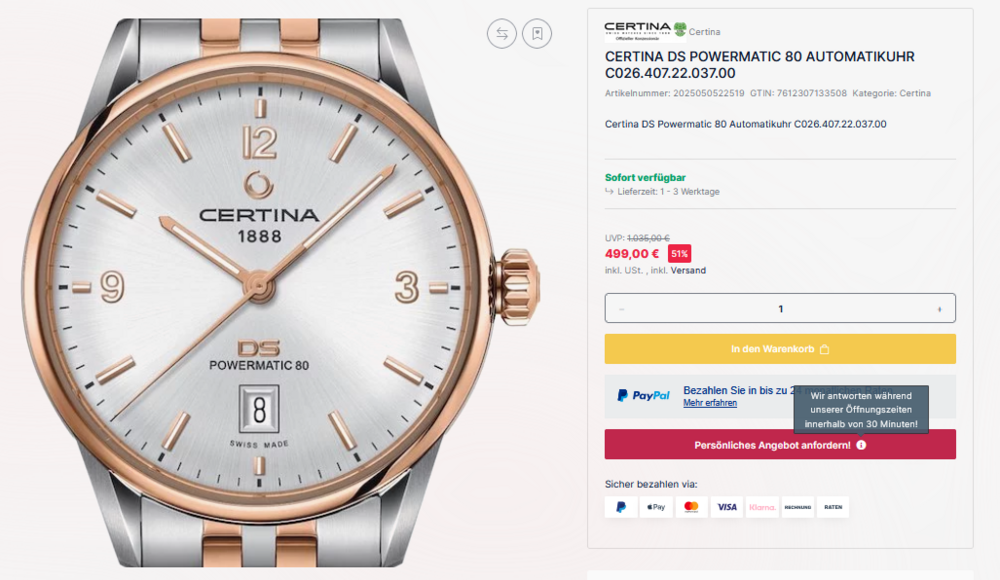
Task: Click inside the quantity input field
Action: (780, 308)
